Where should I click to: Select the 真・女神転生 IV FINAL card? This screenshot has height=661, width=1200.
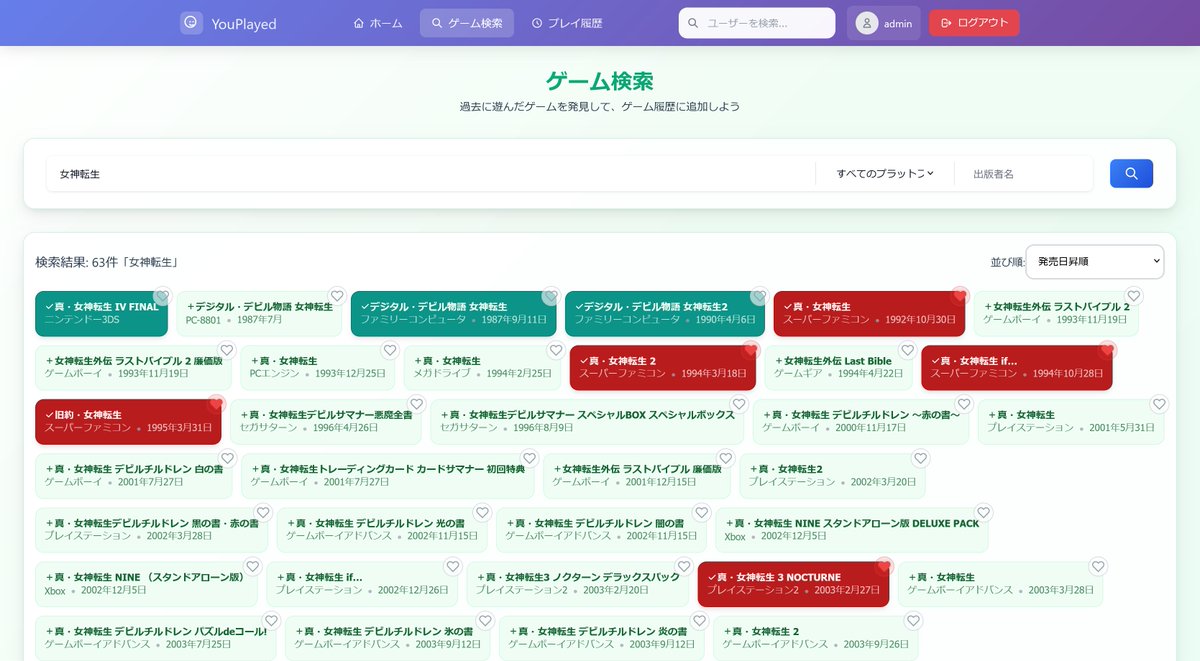click(x=101, y=313)
